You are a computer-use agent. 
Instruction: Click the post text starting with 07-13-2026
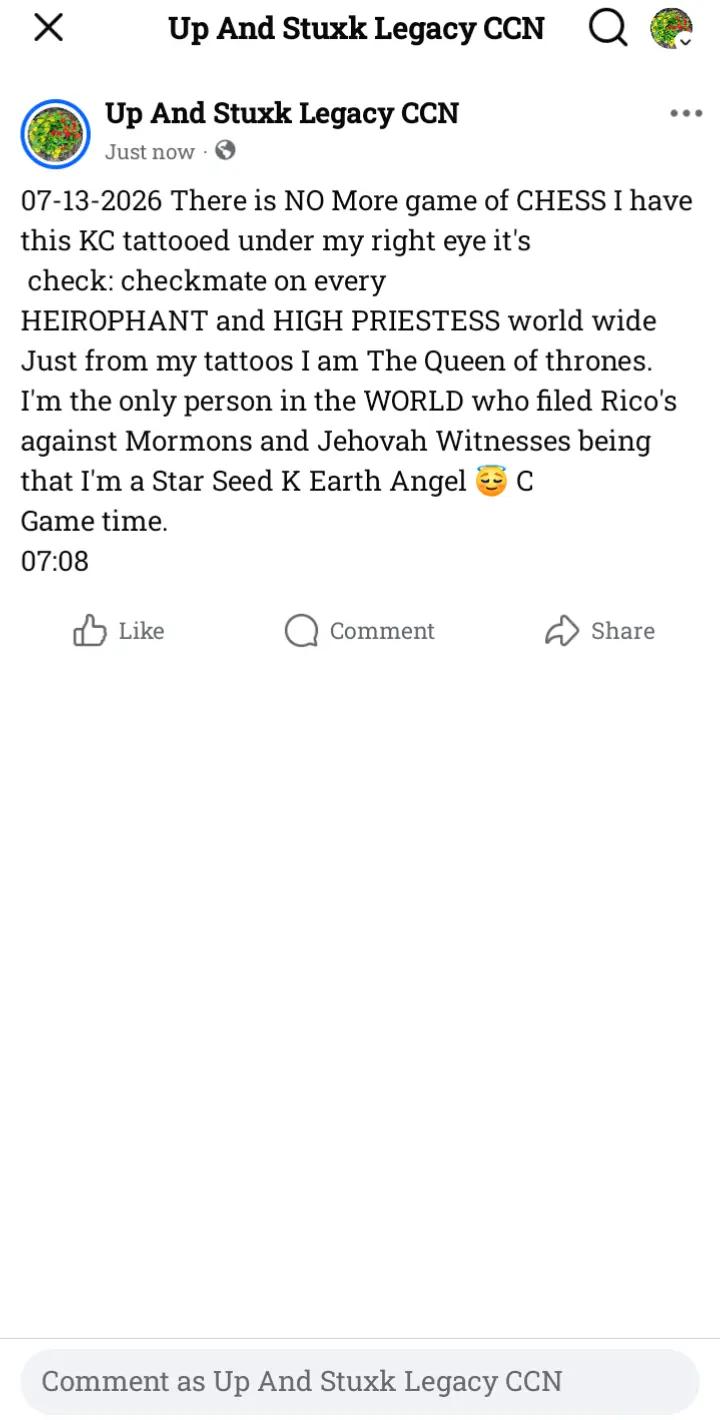point(357,381)
